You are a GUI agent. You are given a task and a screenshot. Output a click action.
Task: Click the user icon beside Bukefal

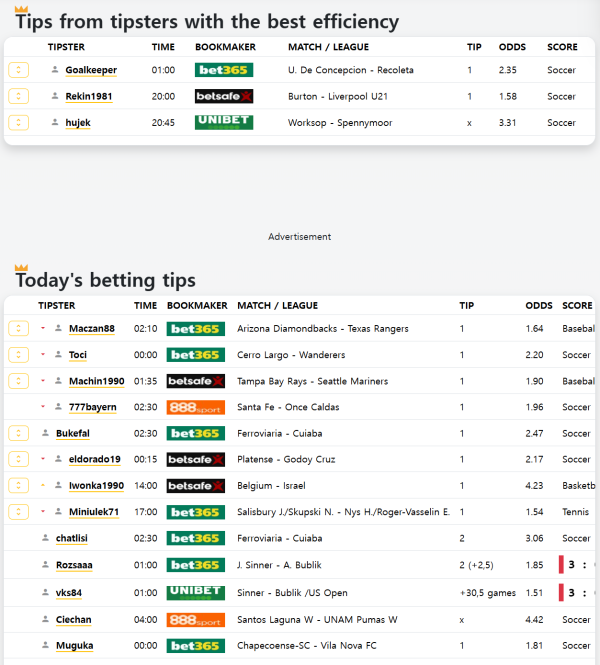click(46, 433)
